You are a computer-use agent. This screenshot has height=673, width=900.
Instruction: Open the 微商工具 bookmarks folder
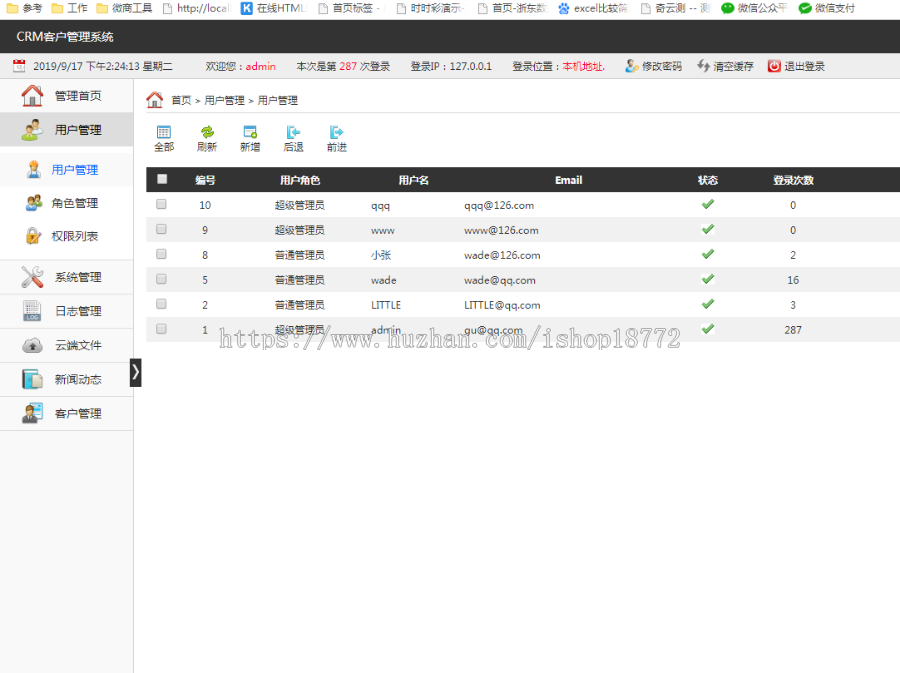click(125, 8)
